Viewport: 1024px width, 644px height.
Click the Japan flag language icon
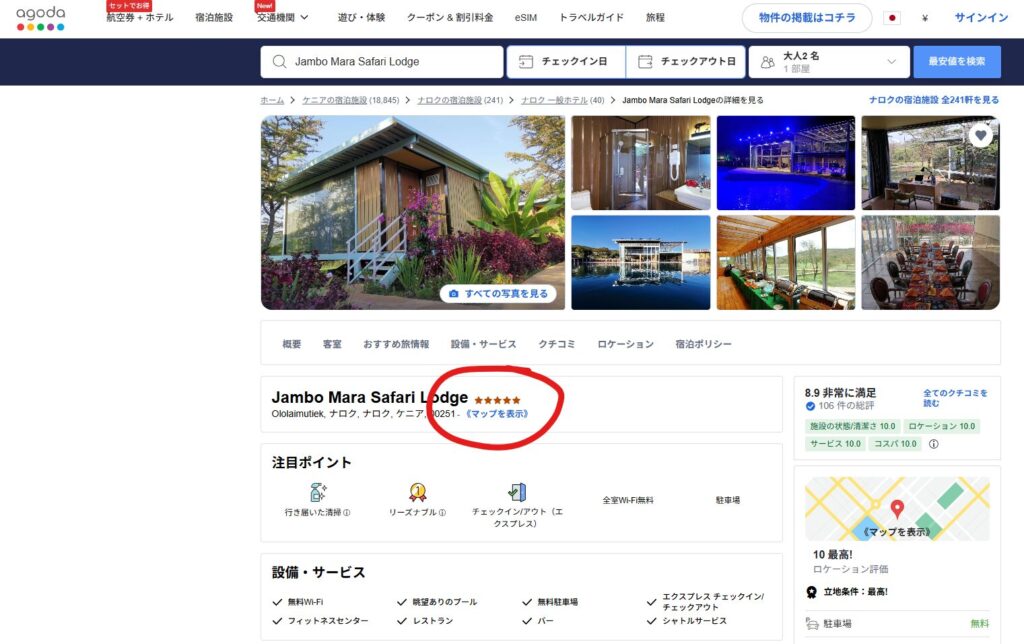891,18
